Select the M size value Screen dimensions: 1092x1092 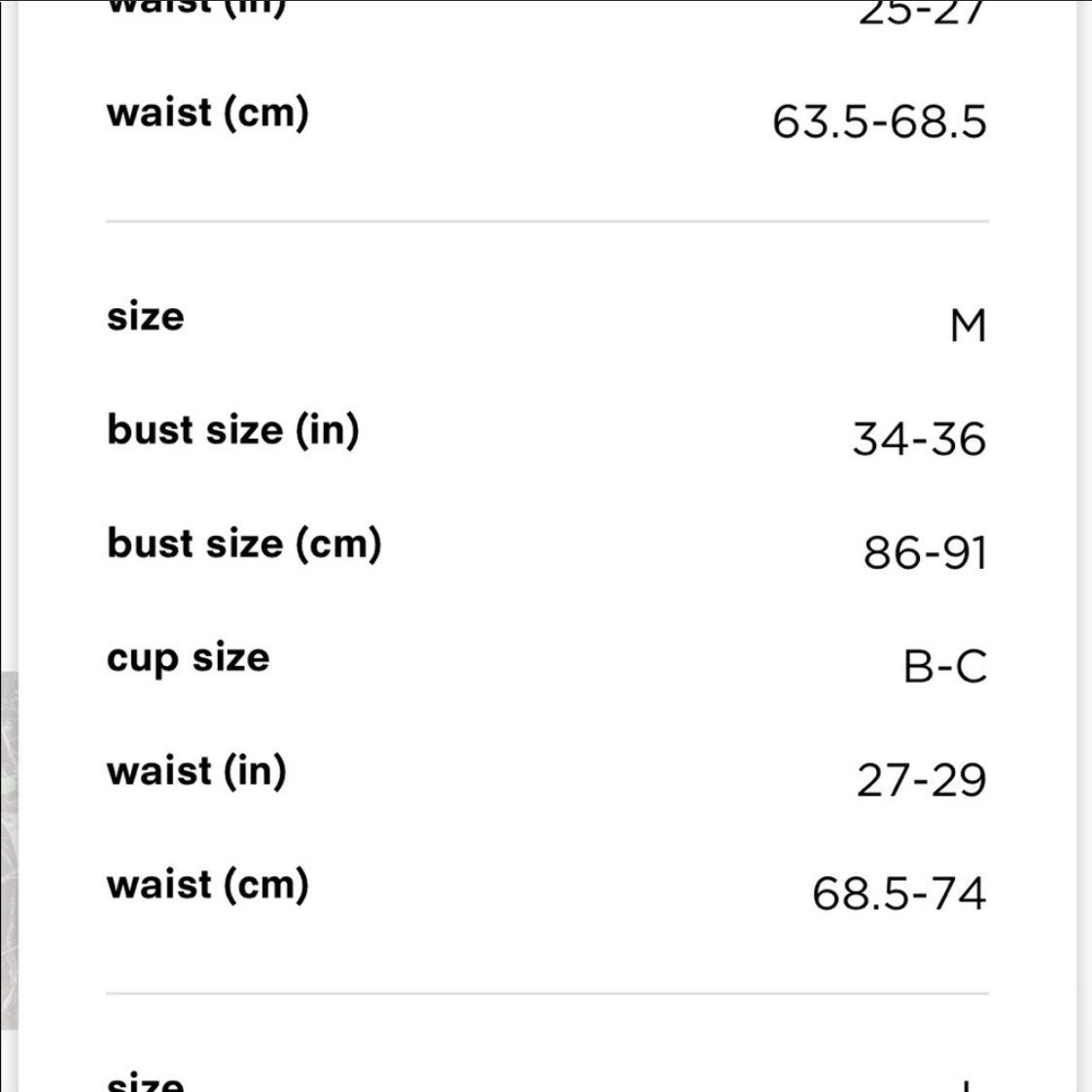coord(969,326)
